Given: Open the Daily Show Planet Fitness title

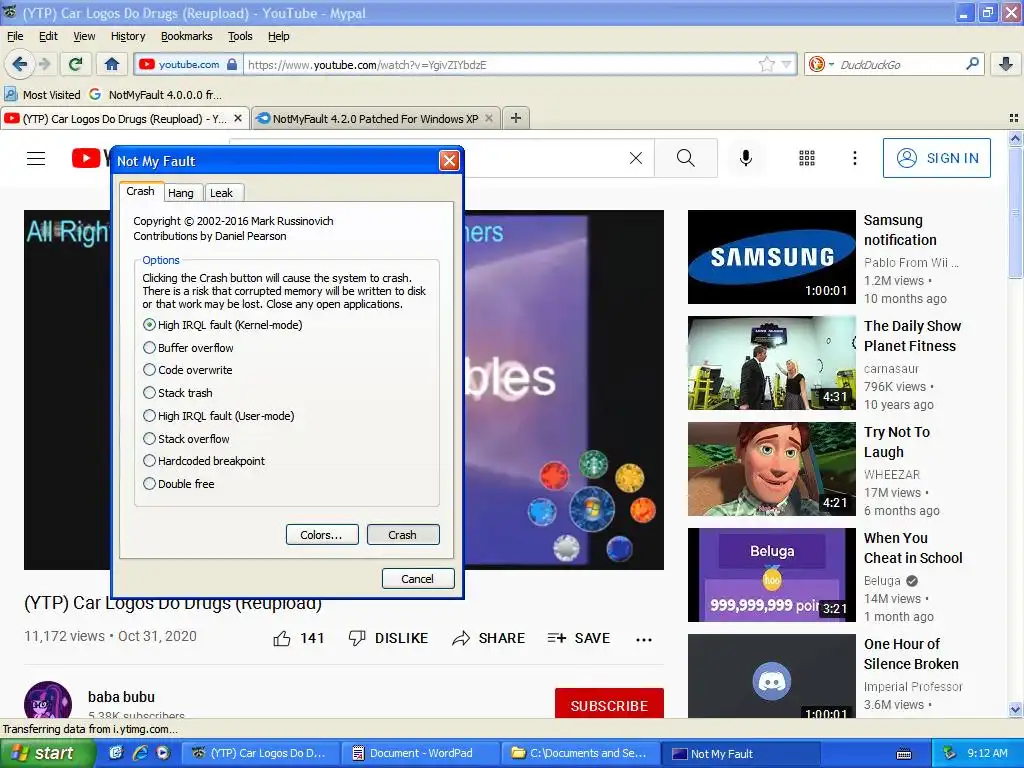Looking at the screenshot, I should pos(912,336).
